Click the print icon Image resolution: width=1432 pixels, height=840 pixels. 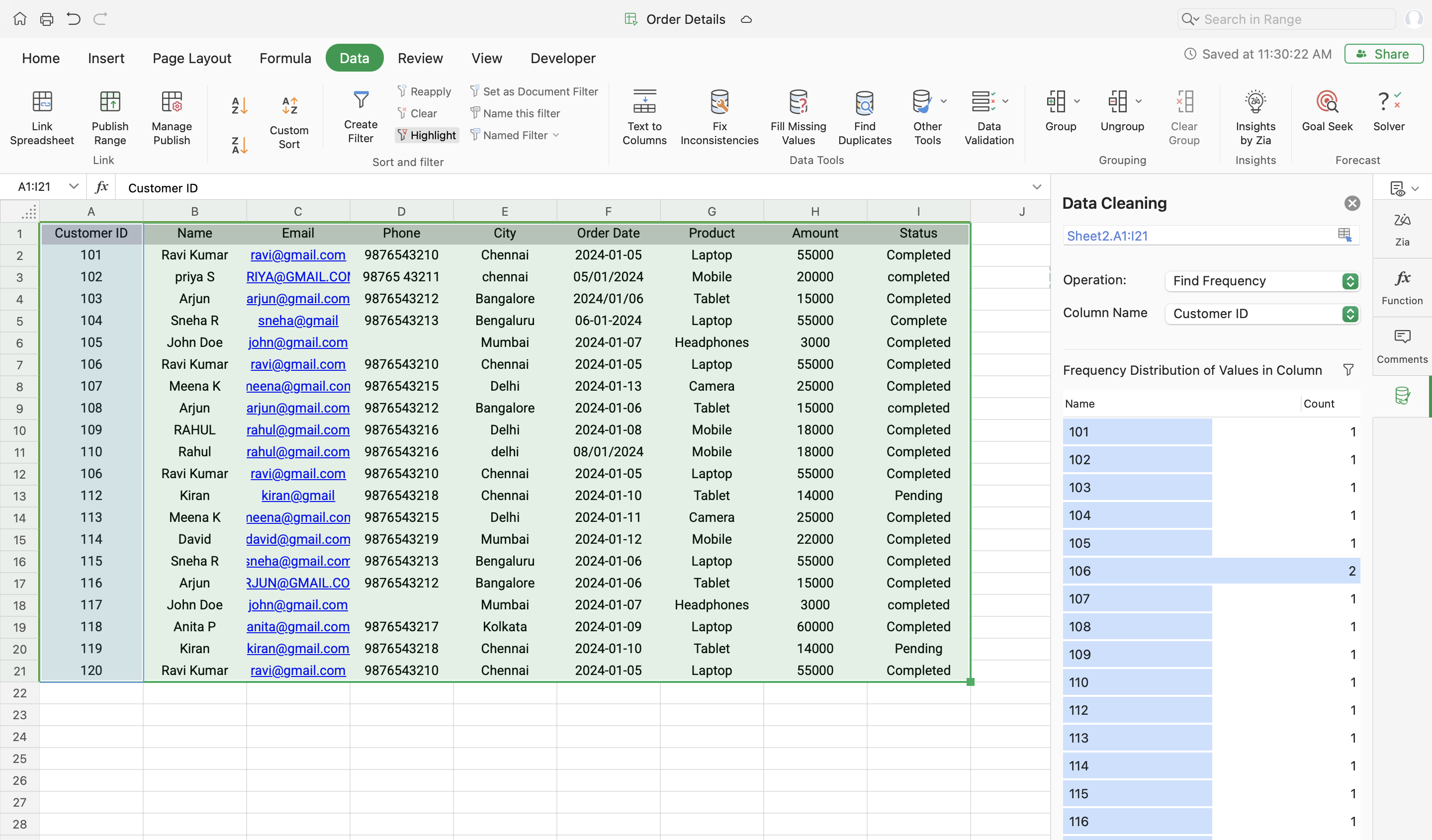pos(47,19)
